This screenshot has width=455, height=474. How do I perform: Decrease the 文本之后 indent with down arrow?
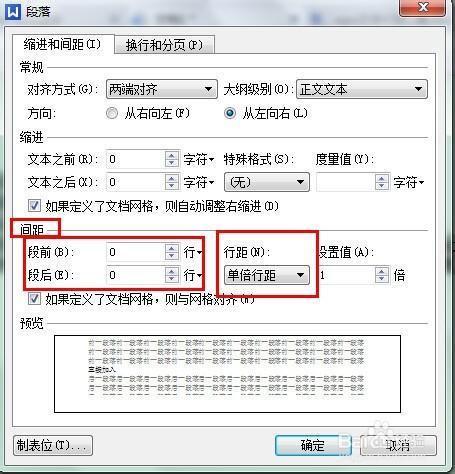click(171, 186)
